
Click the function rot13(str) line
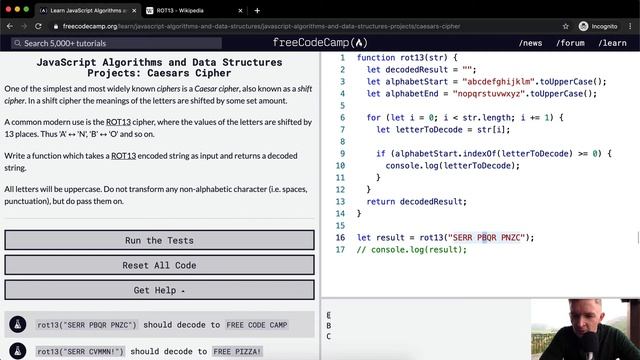(x=407, y=58)
